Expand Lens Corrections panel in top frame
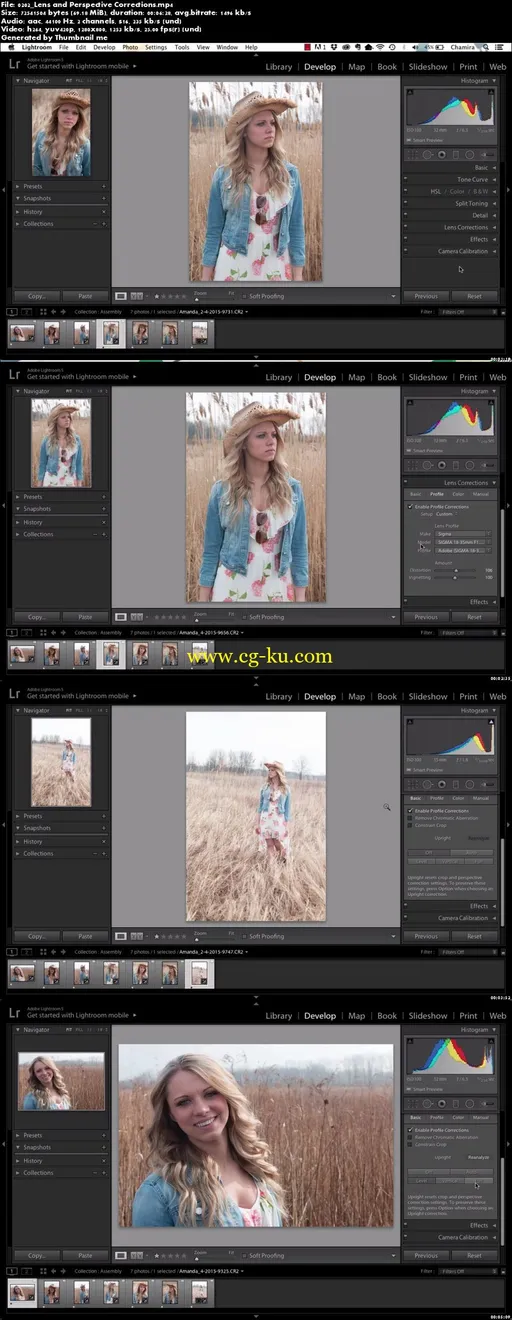This screenshot has width=512, height=1320. click(x=449, y=227)
